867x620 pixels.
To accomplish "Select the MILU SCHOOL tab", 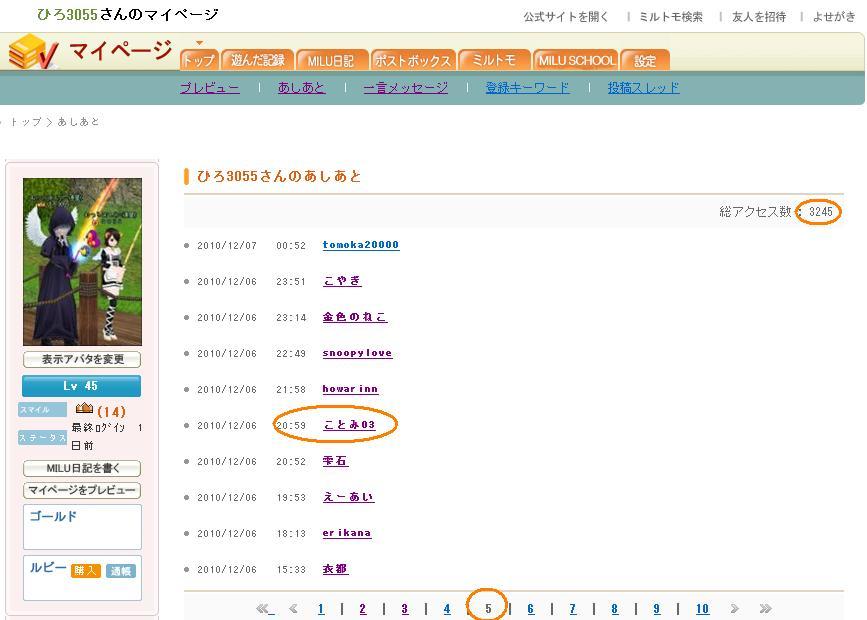I will (575, 60).
